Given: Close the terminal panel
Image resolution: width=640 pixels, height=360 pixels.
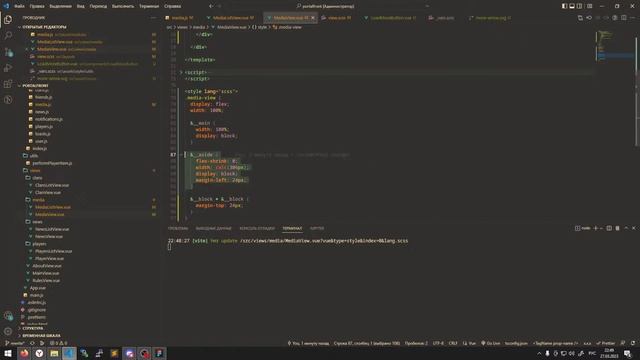Looking at the screenshot, I should pos(633,228).
